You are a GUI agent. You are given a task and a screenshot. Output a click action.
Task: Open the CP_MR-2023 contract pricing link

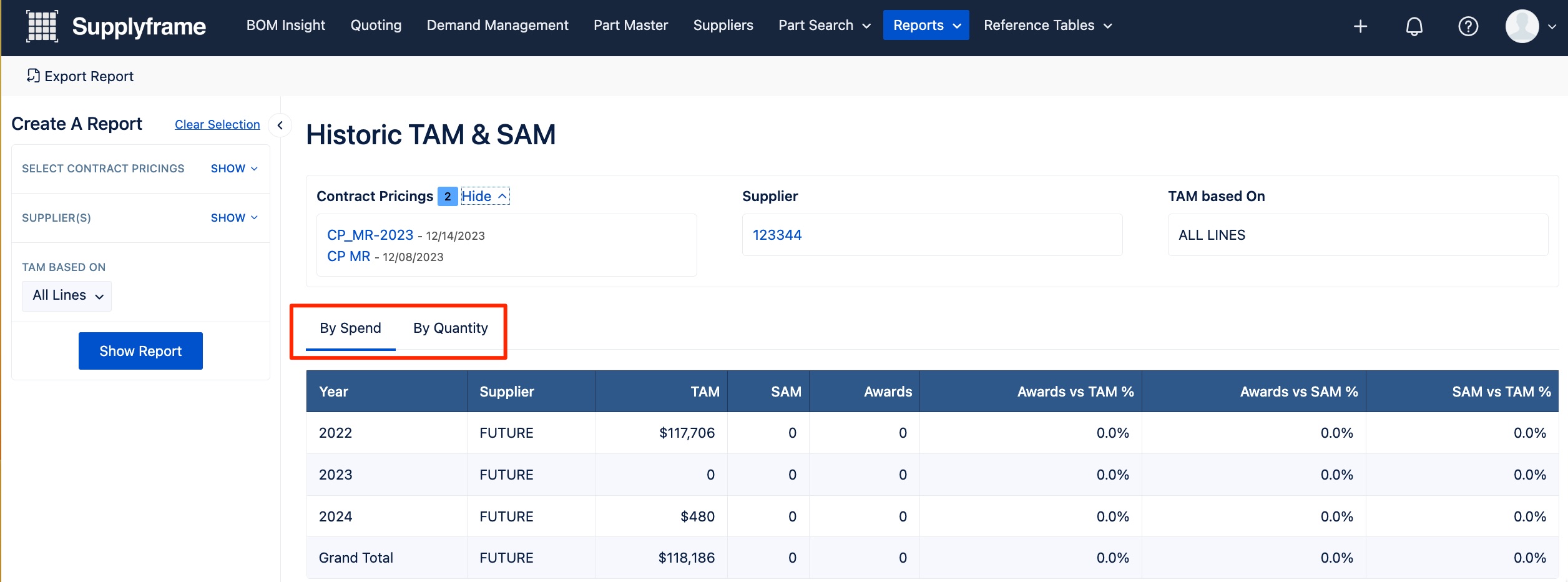(370, 235)
